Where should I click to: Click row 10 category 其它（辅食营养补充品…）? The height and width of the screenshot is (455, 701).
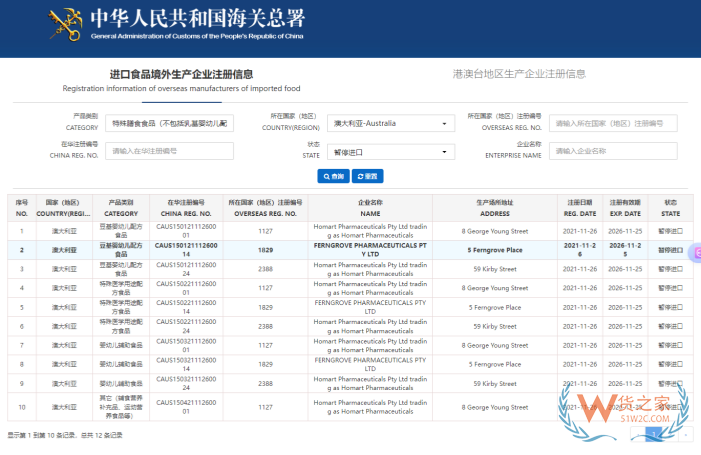(x=121, y=407)
